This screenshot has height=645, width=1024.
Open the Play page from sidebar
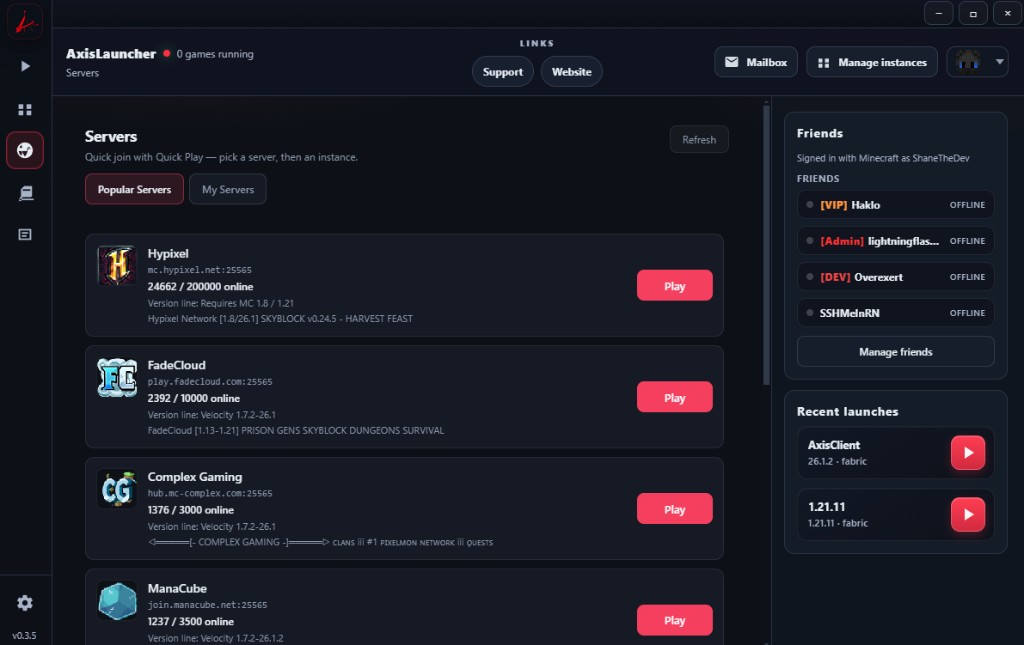pyautogui.click(x=25, y=66)
